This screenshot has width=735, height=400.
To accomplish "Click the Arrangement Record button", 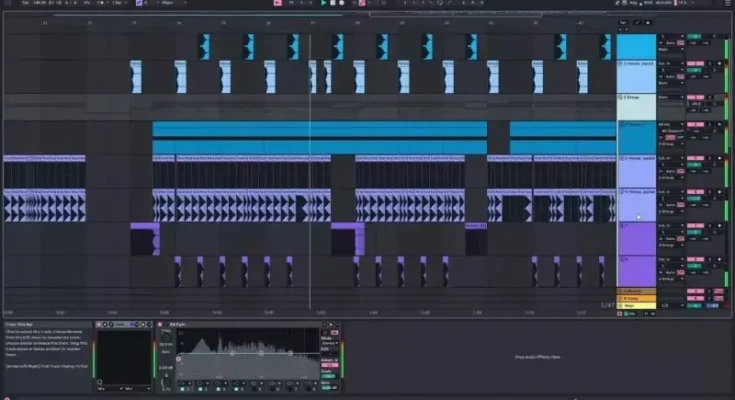I will click(341, 3).
